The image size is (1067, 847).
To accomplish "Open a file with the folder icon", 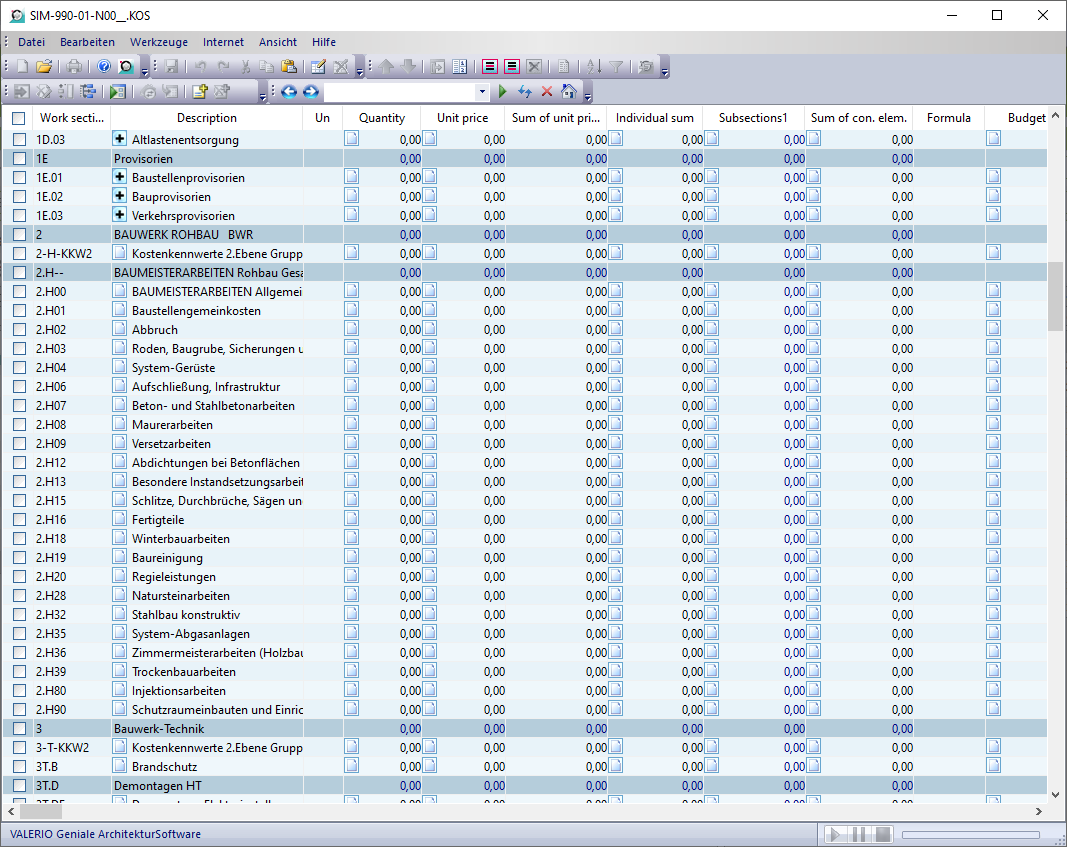I will 44,67.
